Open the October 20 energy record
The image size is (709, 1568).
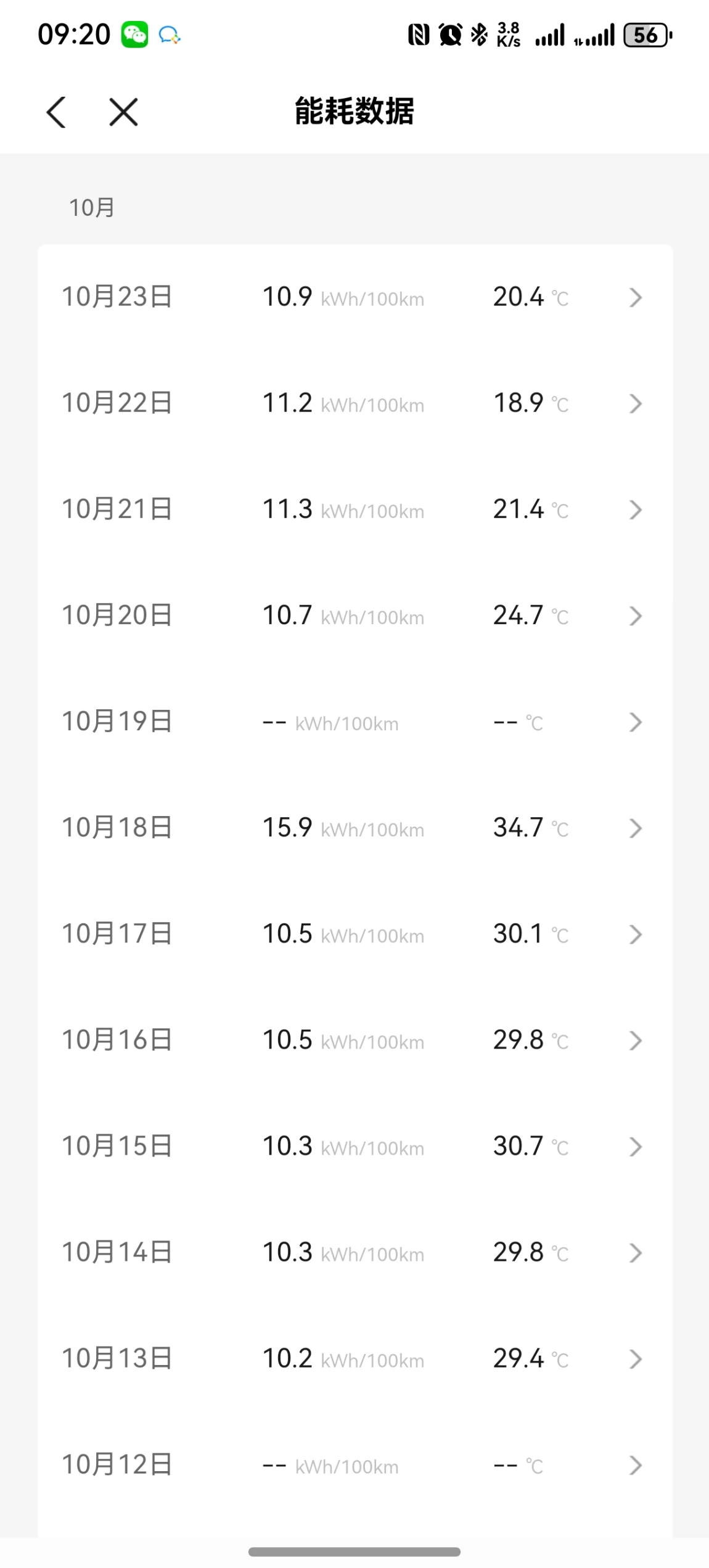(x=354, y=616)
